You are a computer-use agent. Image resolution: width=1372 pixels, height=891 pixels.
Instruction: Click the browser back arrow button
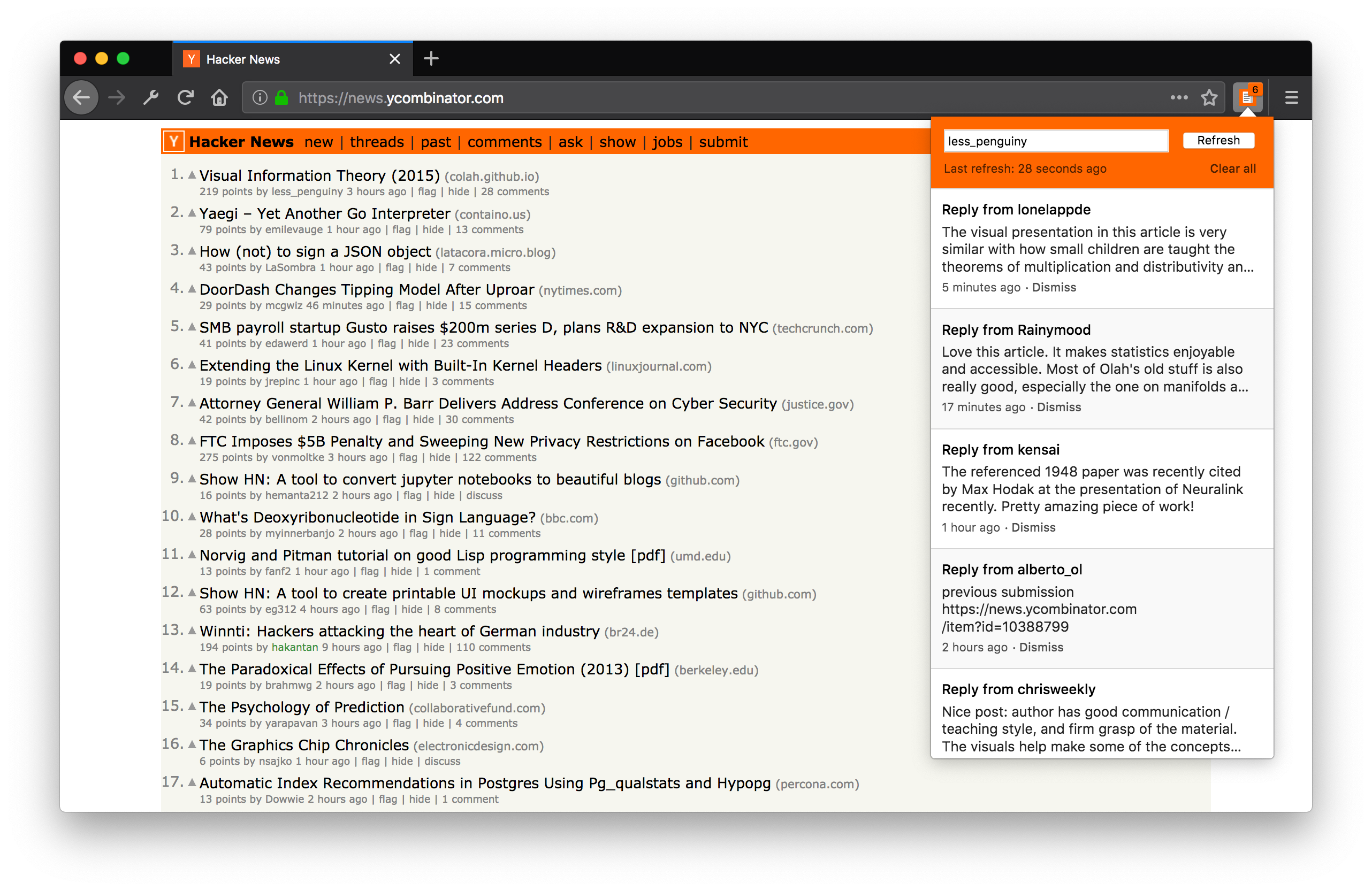coord(81,97)
